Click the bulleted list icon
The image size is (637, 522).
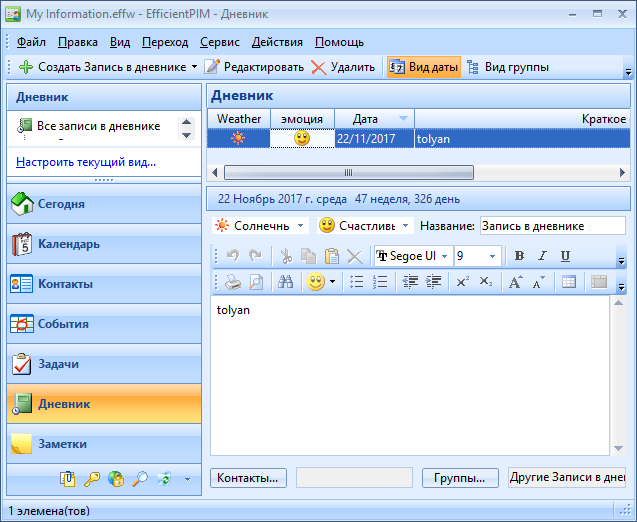tap(357, 282)
